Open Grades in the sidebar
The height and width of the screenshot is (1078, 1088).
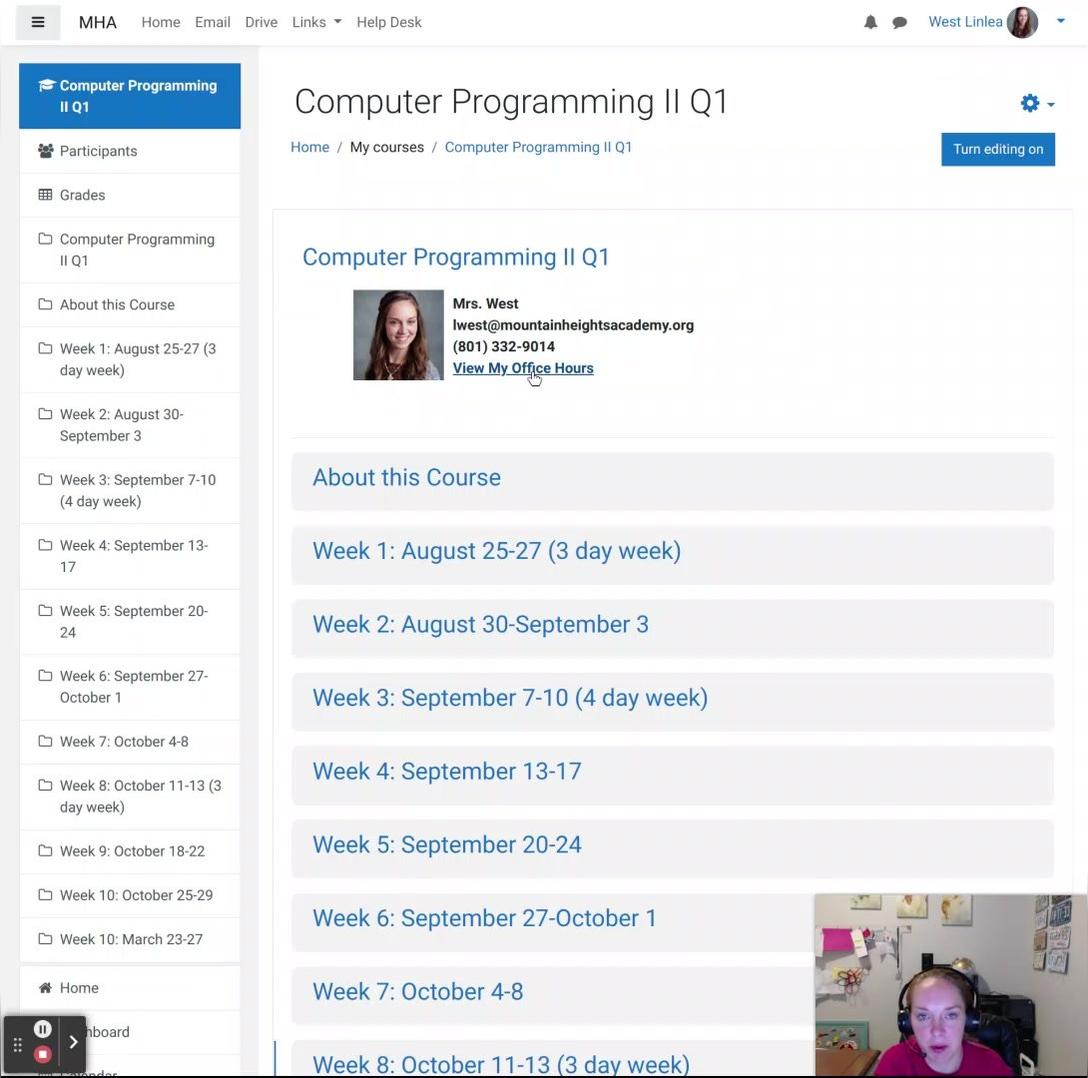click(x=82, y=195)
